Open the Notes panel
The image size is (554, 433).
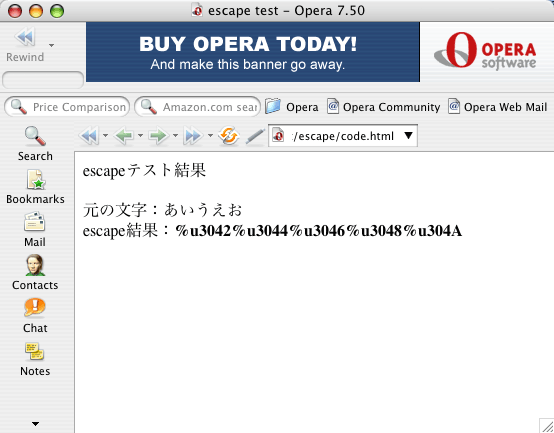tap(35, 359)
